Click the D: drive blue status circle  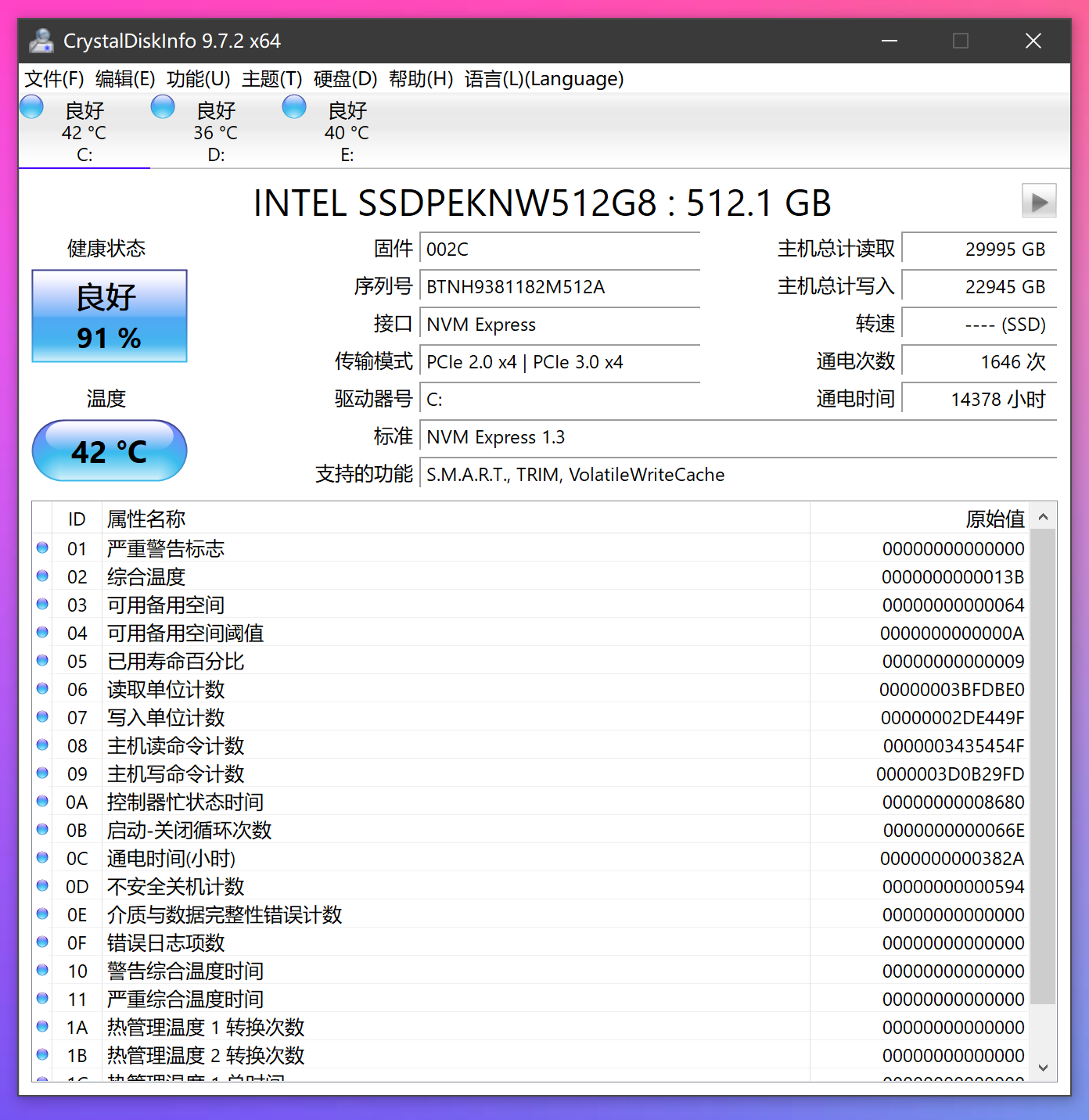tap(163, 106)
